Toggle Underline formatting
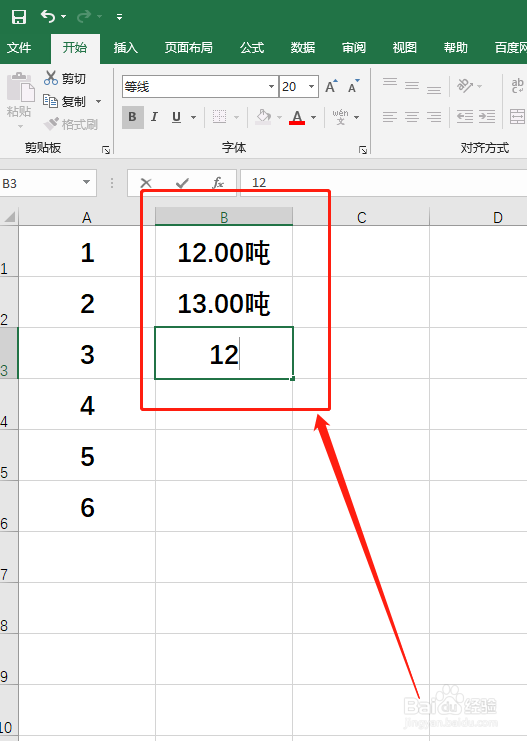Image resolution: width=527 pixels, height=741 pixels. 176,117
